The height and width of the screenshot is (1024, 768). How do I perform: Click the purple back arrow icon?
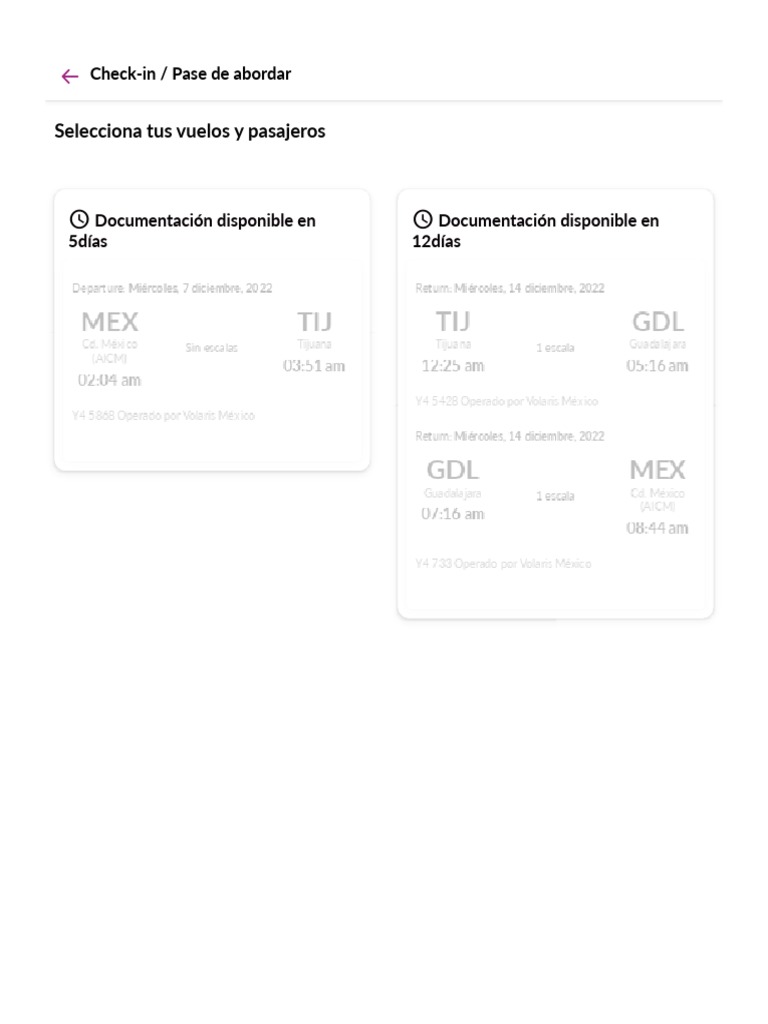click(69, 76)
